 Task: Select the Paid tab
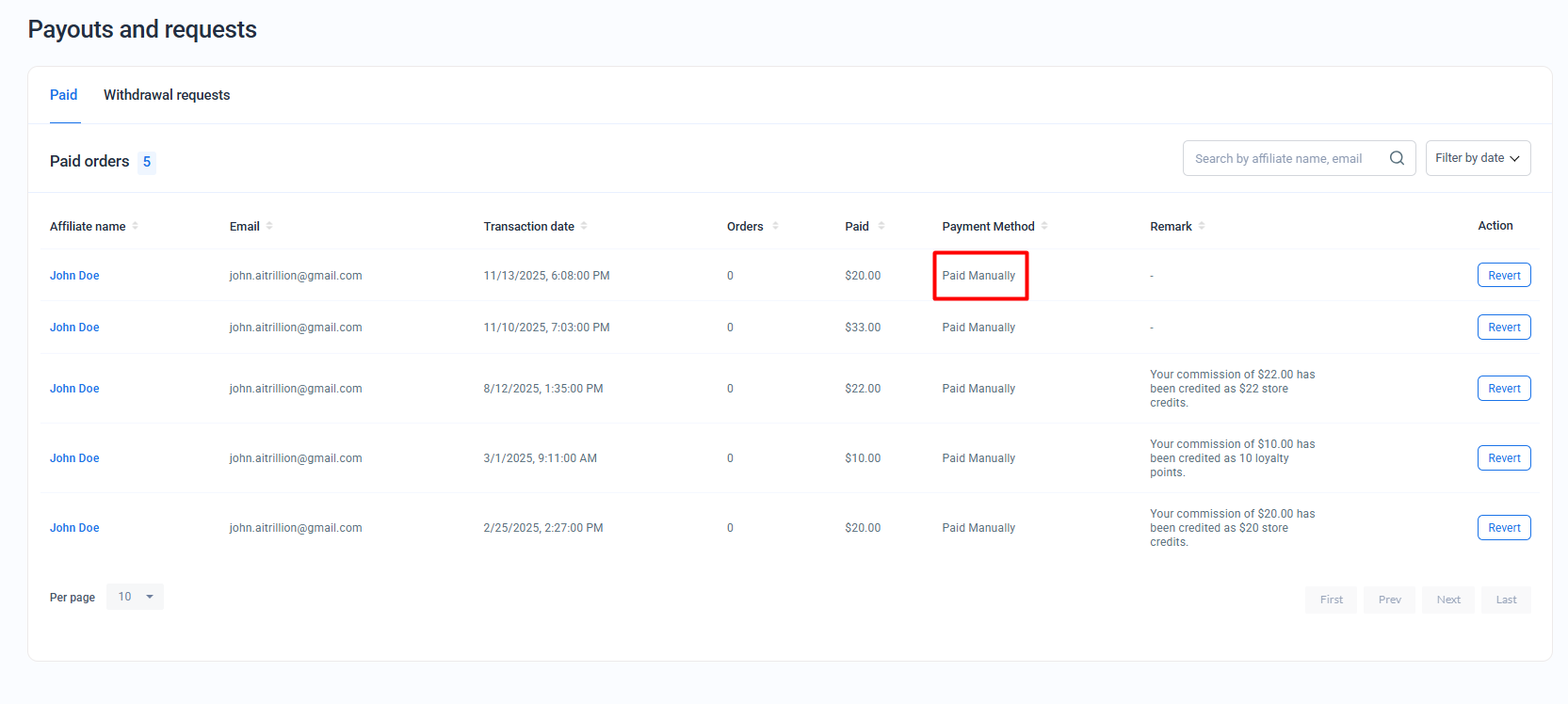pos(64,95)
